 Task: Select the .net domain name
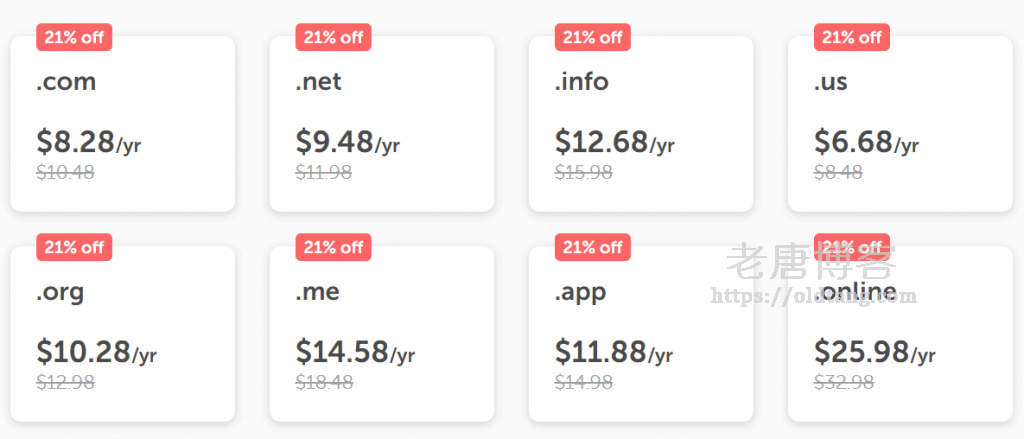click(x=318, y=82)
